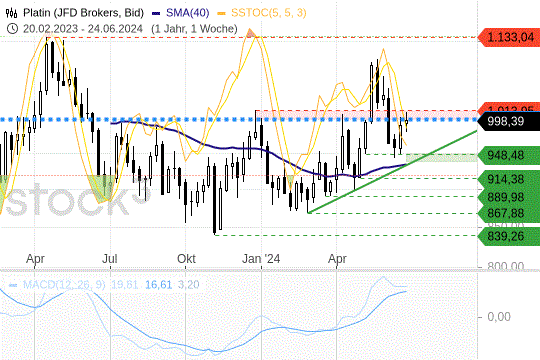The image size is (540, 360).
Task: Select the SMA(40) indicator label
Action: [187, 13]
